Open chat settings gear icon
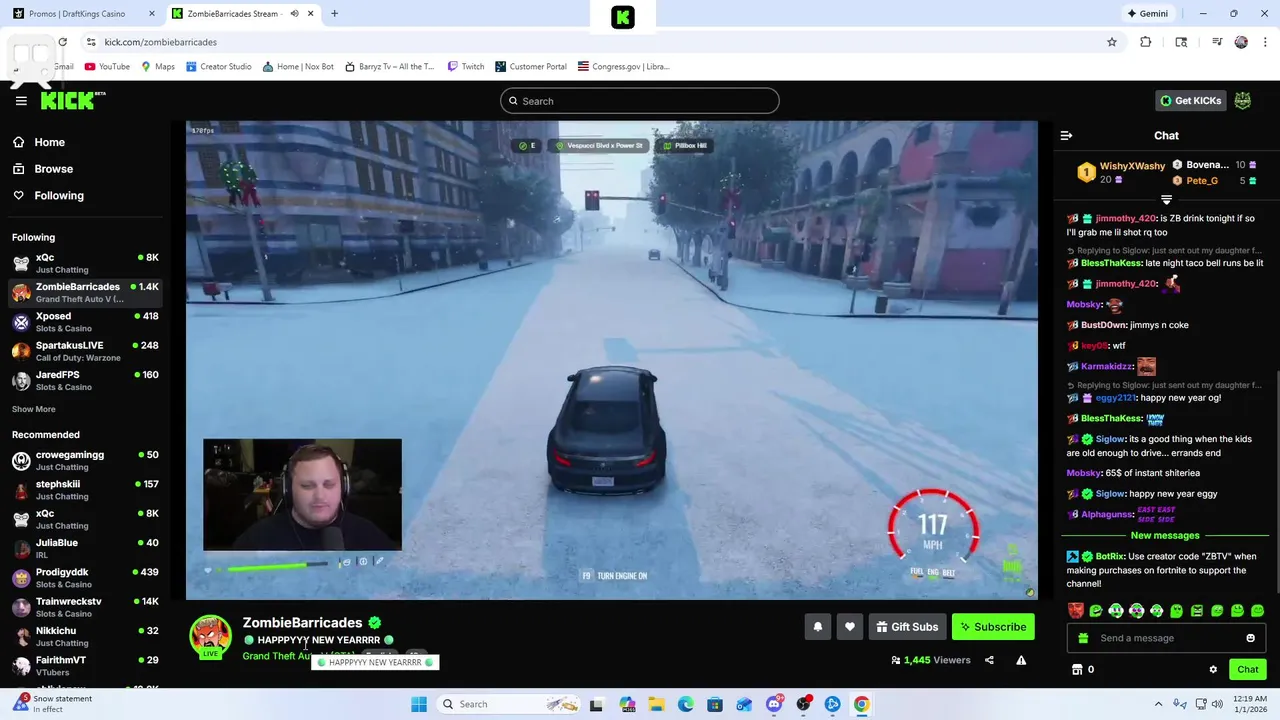 [1213, 669]
